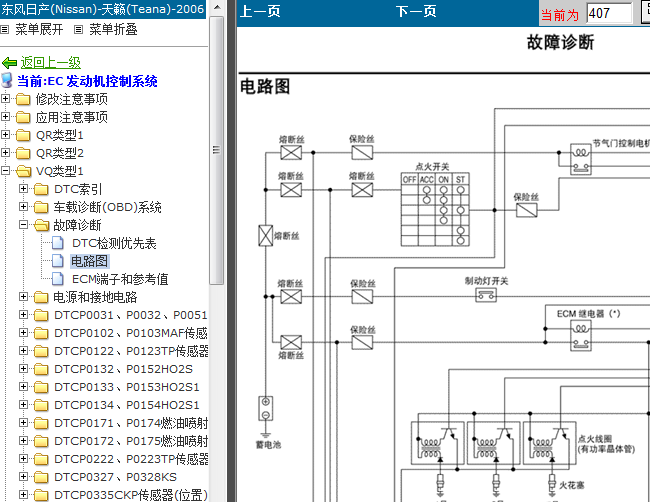The image size is (650, 502).
Task: Click the 当前:EC 发动机控制系统 heading
Action: pyautogui.click(x=87, y=81)
